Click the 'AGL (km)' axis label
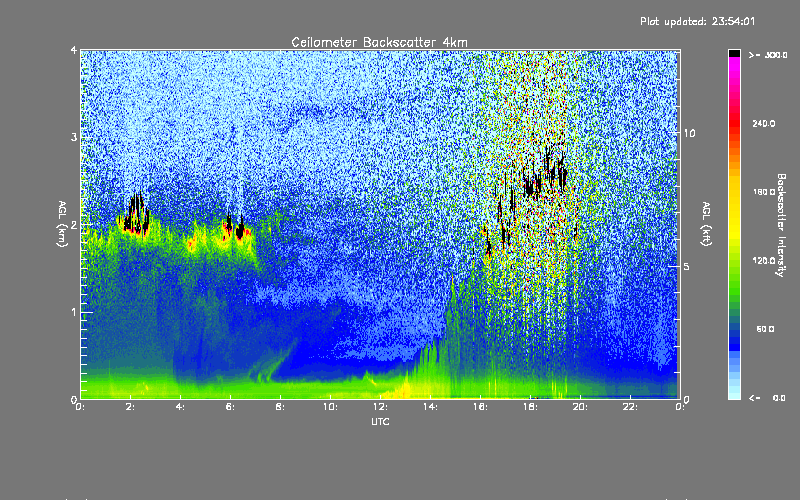 [62, 224]
